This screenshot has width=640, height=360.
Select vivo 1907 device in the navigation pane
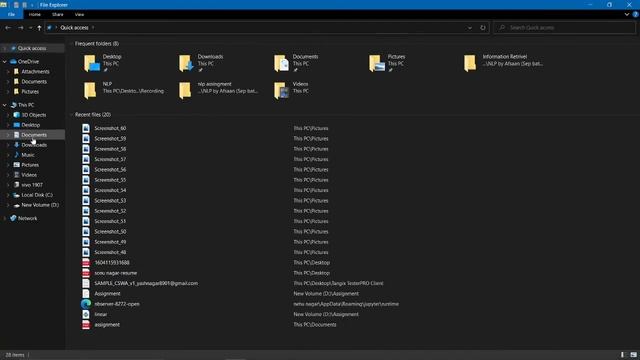[x=32, y=185]
